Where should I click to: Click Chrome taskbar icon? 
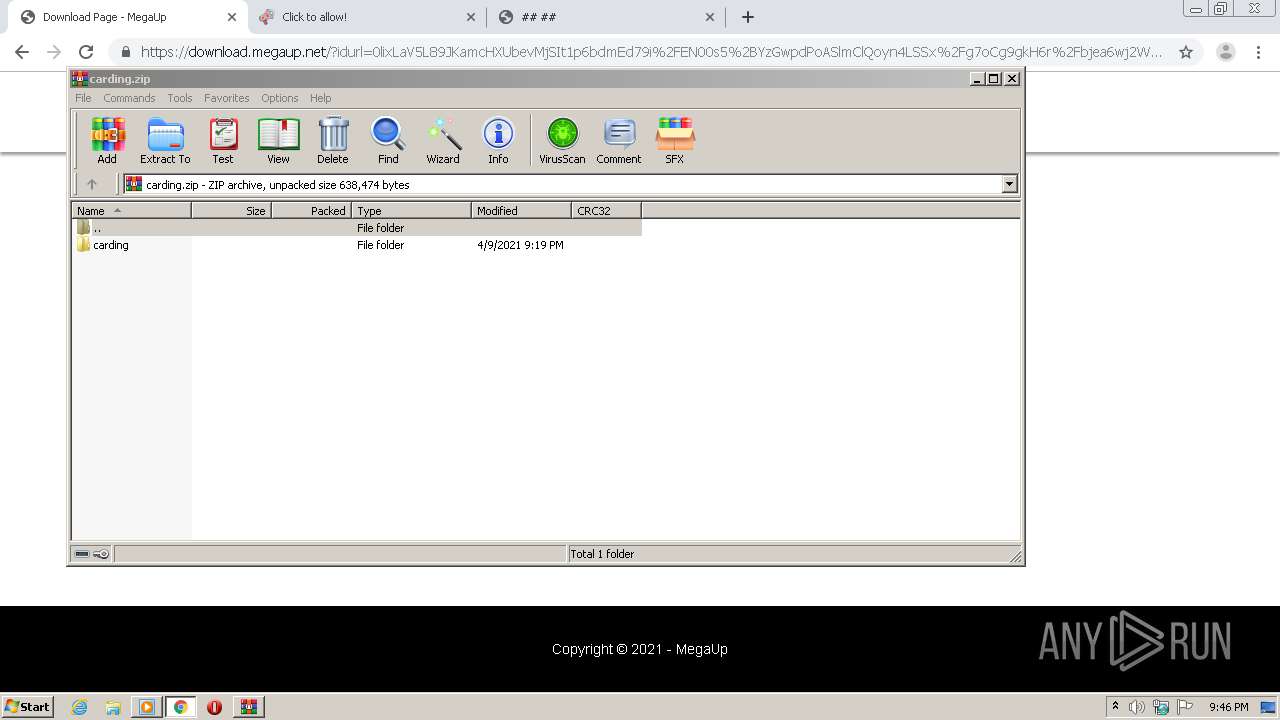[180, 707]
